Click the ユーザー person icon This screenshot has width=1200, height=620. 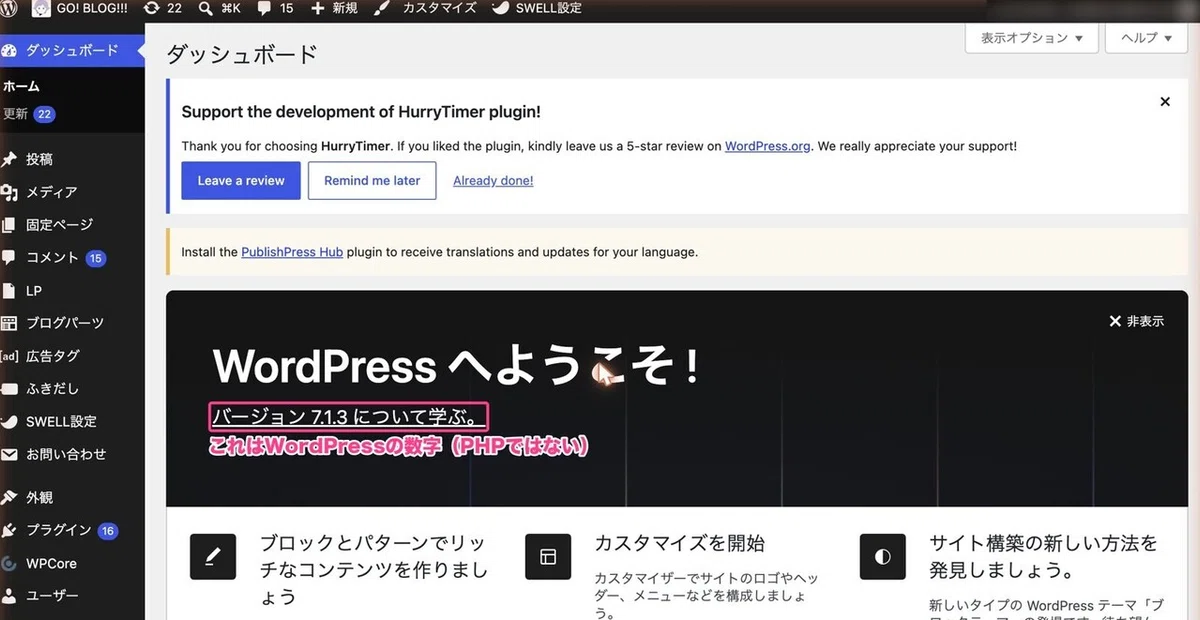(10, 596)
